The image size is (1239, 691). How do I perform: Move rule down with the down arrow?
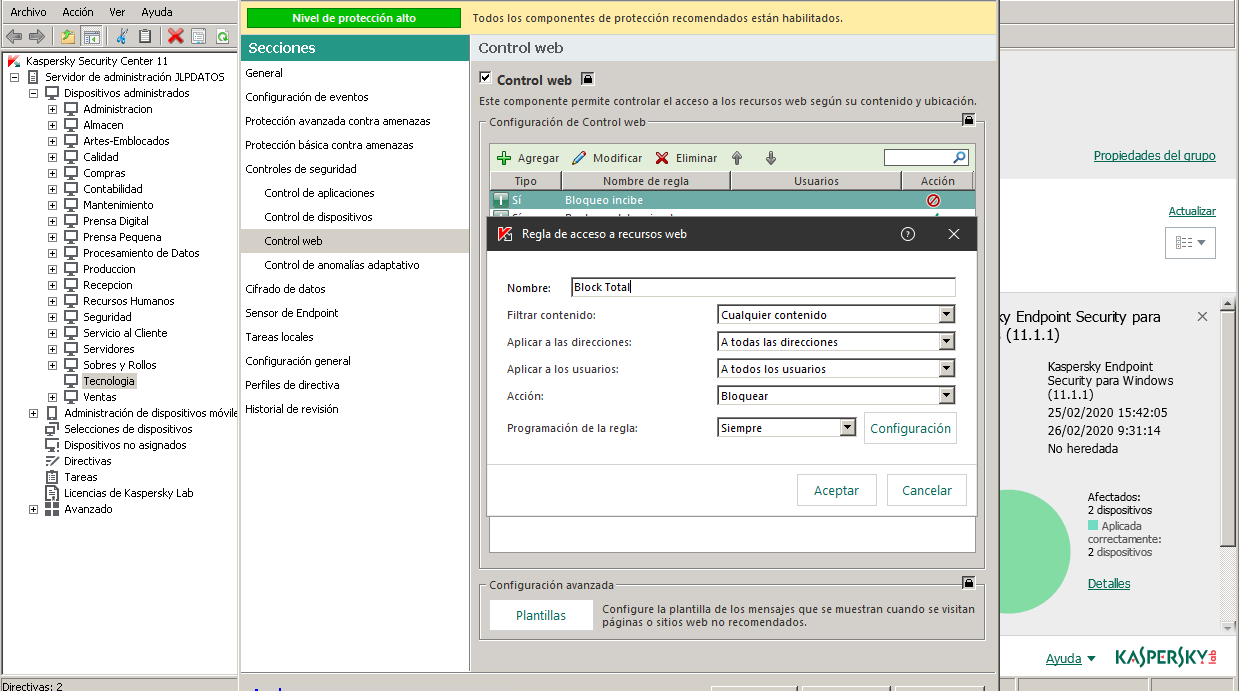pos(770,158)
